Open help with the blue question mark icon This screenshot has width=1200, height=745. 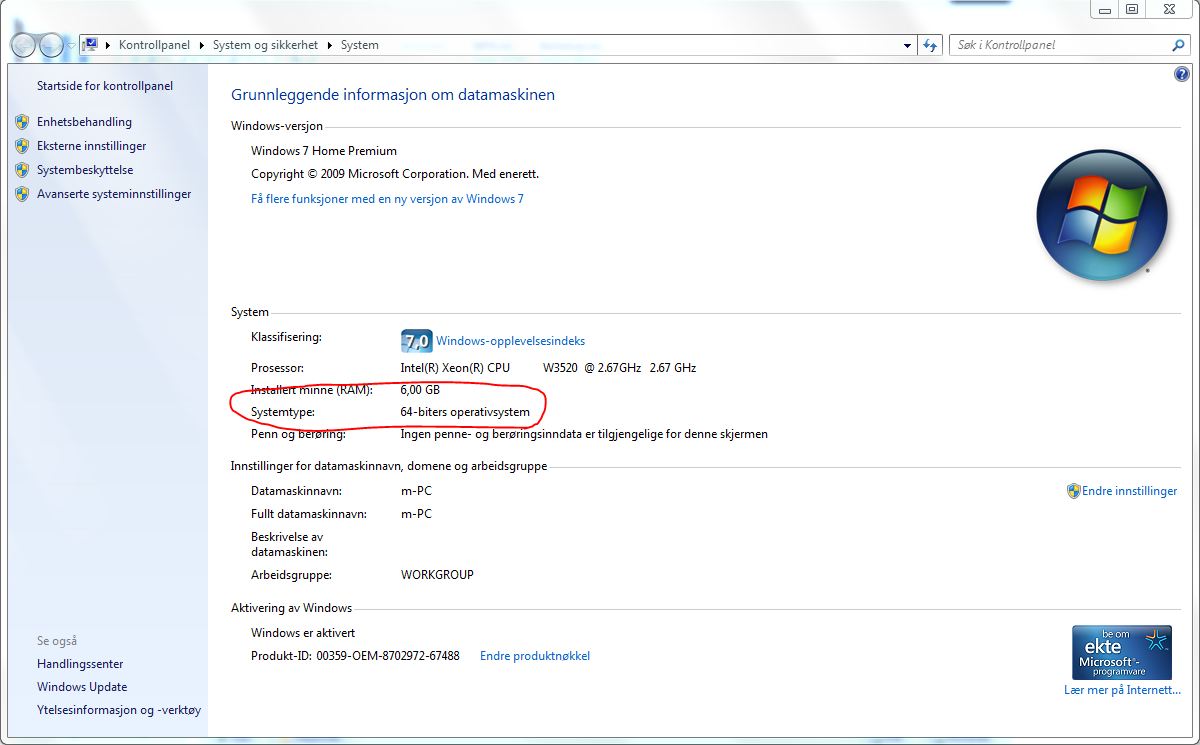point(1183,75)
